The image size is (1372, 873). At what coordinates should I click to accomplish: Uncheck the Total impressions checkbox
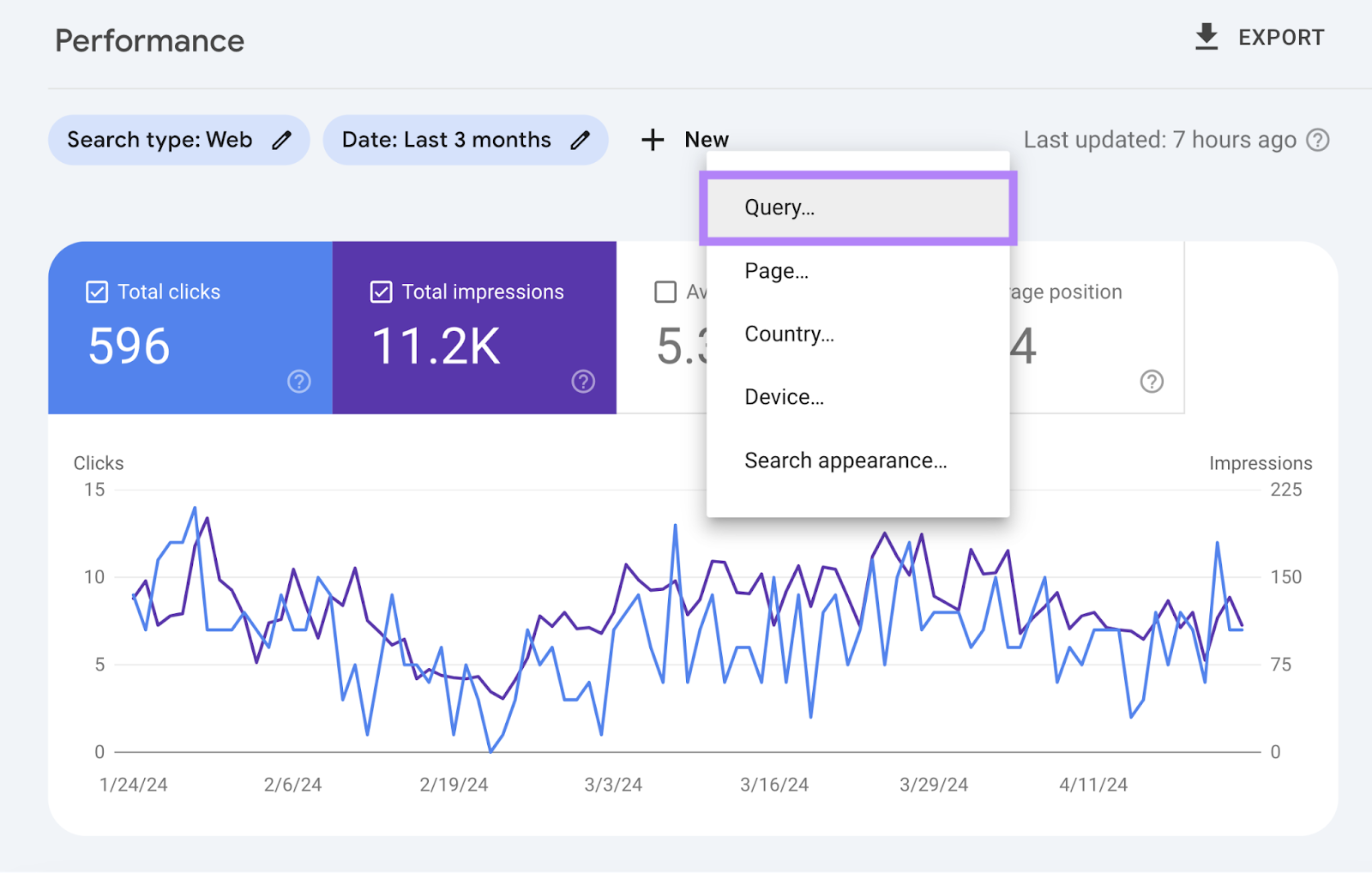[381, 292]
